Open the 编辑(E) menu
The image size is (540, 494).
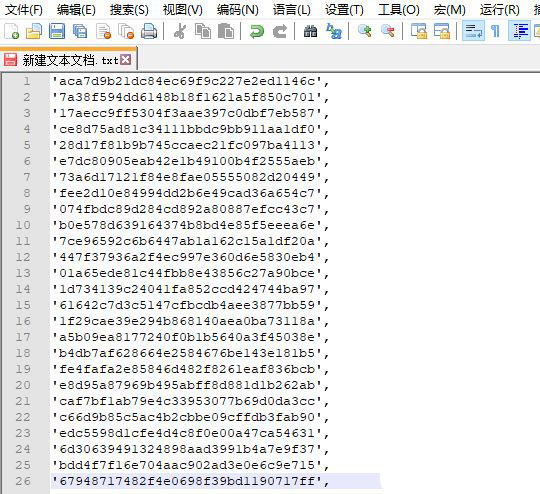pyautogui.click(x=76, y=9)
